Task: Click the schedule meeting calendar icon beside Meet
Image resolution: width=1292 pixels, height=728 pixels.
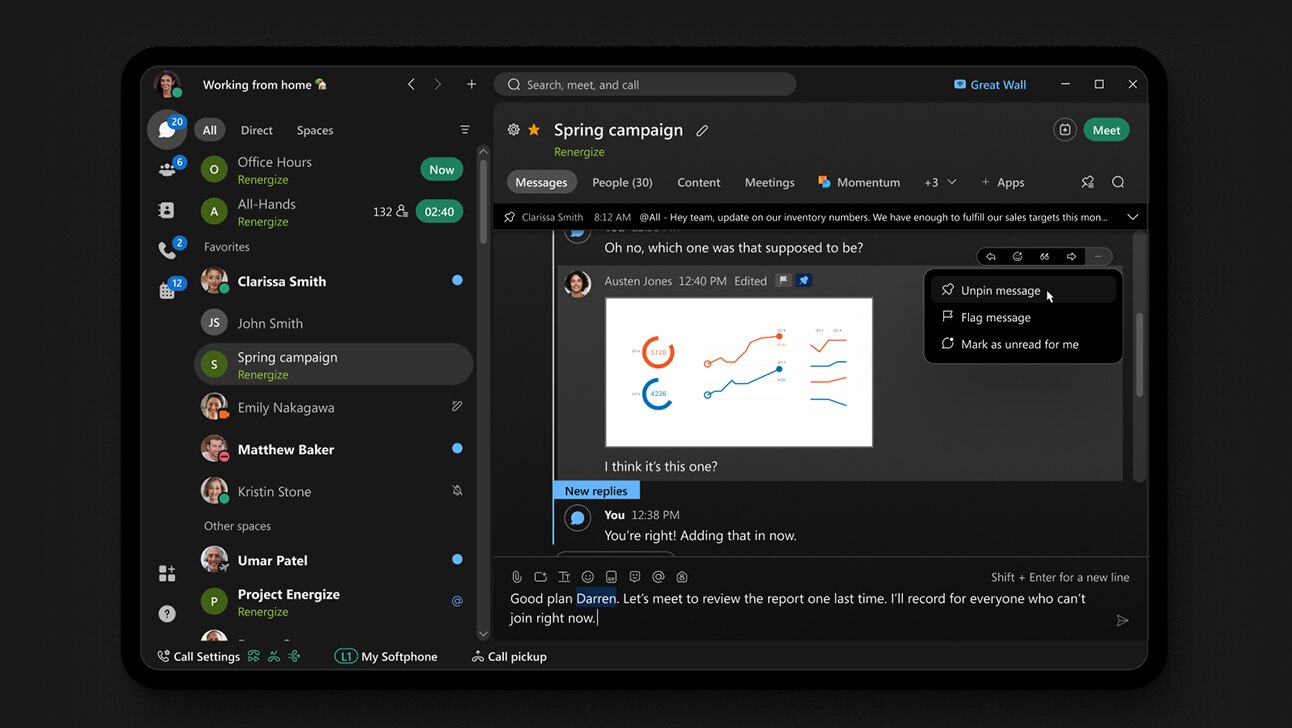Action: coord(1065,130)
